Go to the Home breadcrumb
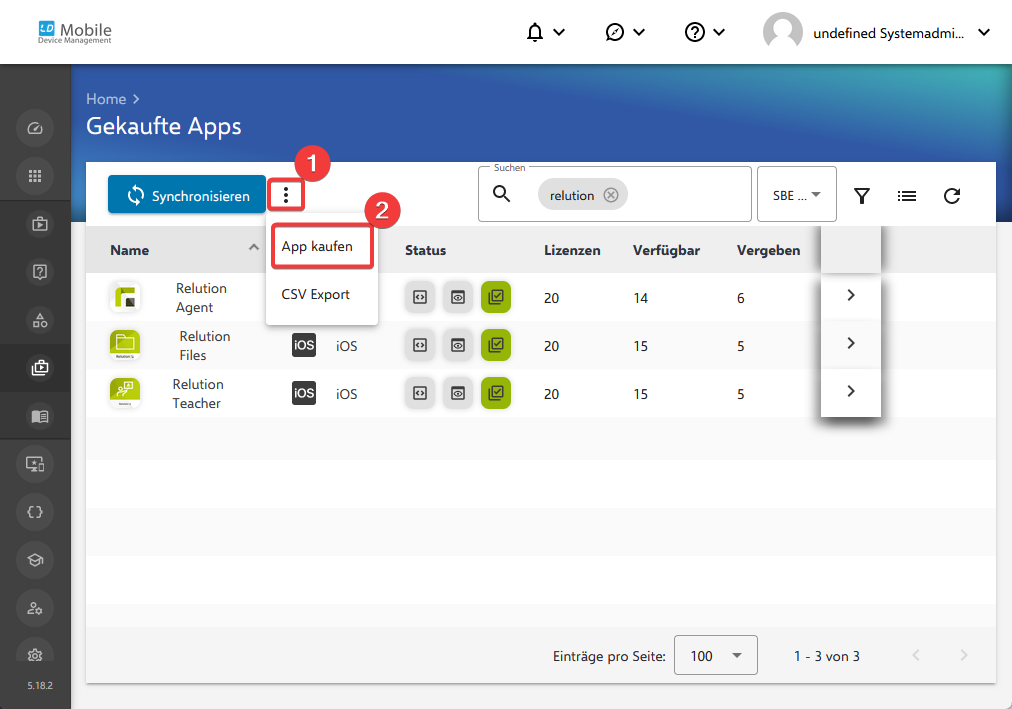 click(106, 99)
